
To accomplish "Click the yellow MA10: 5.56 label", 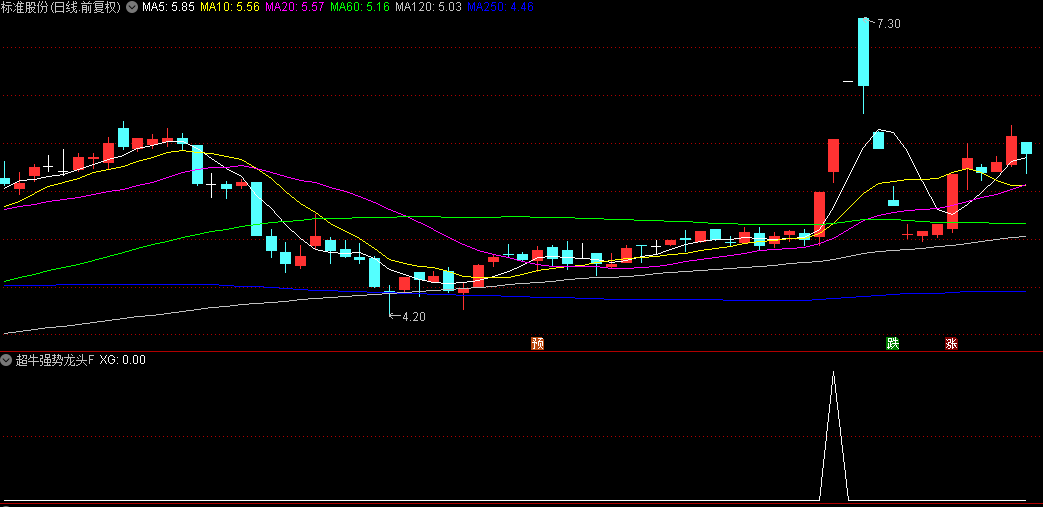I will pyautogui.click(x=230, y=7).
